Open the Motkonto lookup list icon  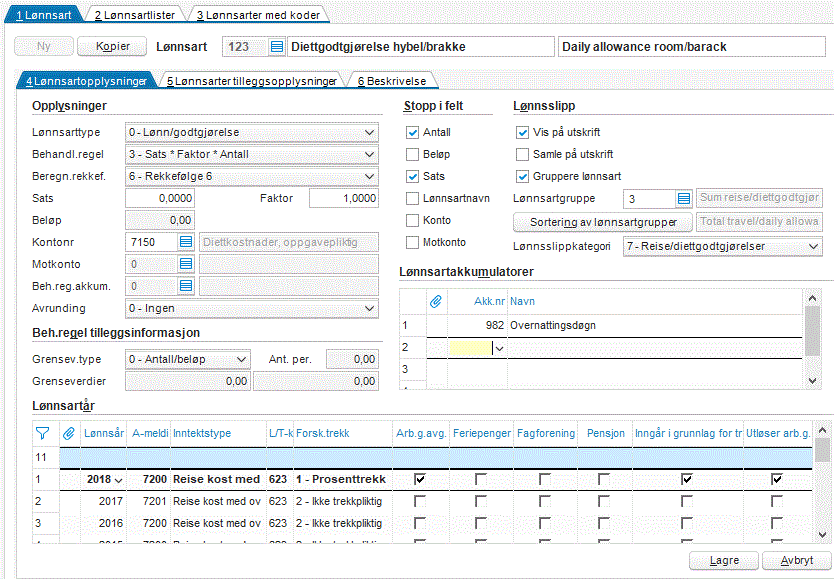186,264
